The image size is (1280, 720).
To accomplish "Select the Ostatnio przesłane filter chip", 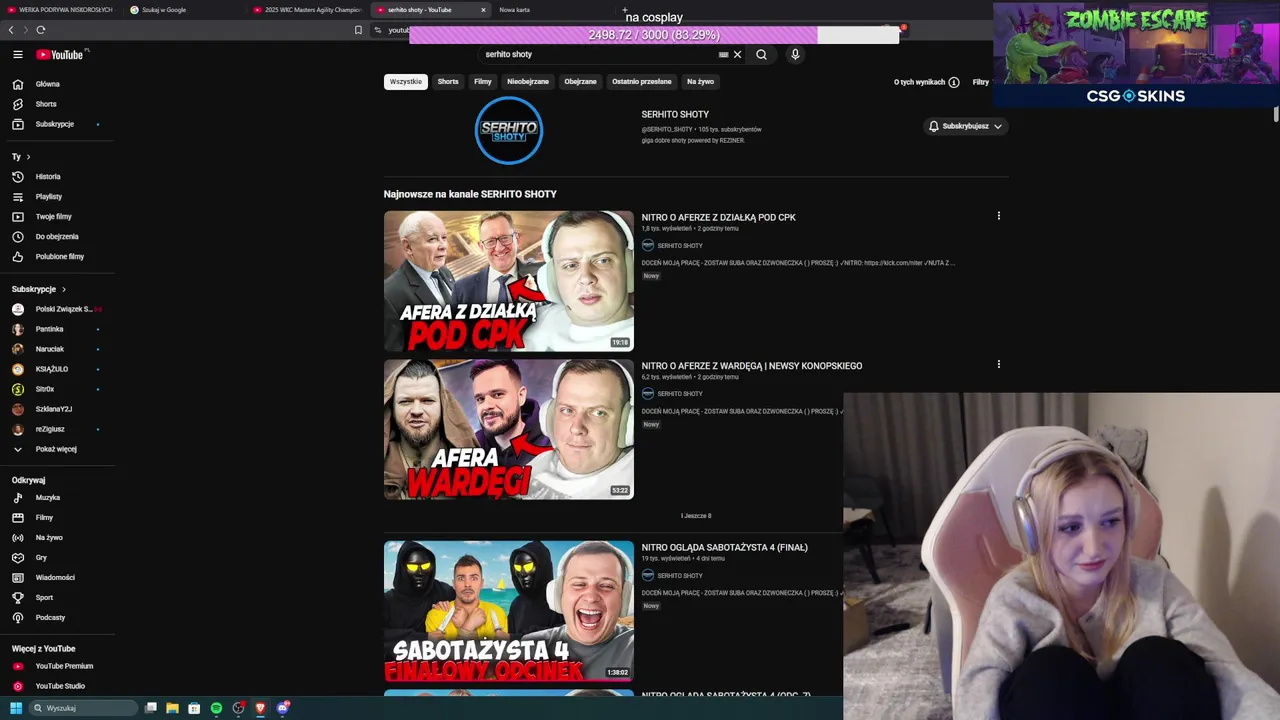I will pos(642,82).
